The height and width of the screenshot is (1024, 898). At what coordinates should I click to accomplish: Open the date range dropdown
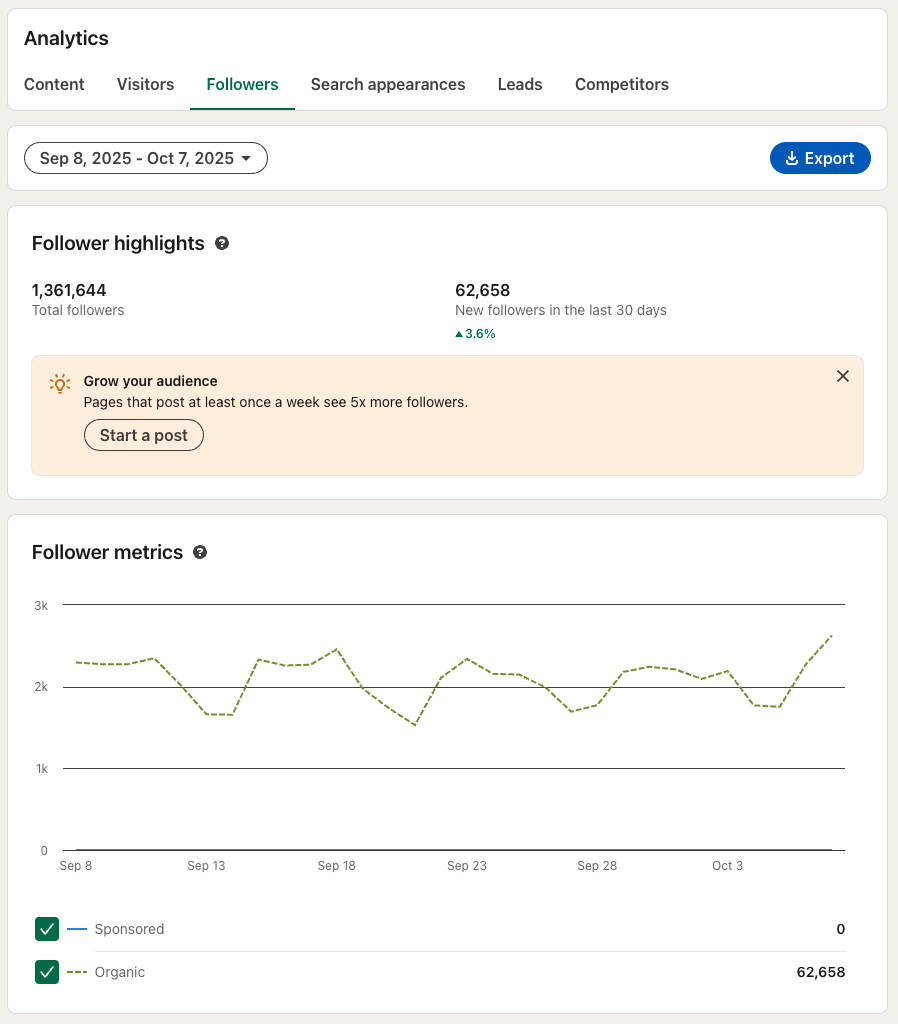(146, 158)
